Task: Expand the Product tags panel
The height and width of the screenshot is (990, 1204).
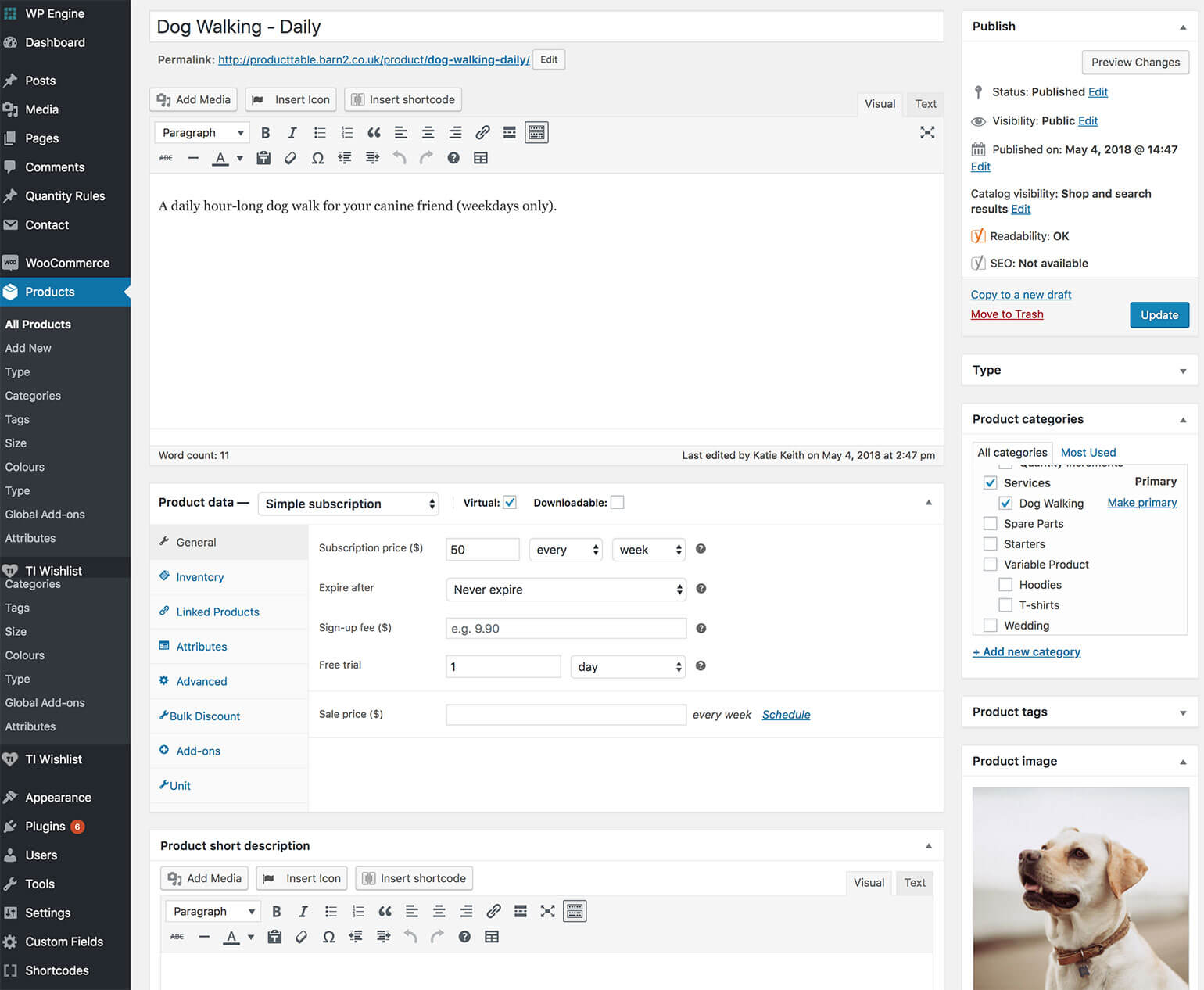Action: [x=1182, y=712]
